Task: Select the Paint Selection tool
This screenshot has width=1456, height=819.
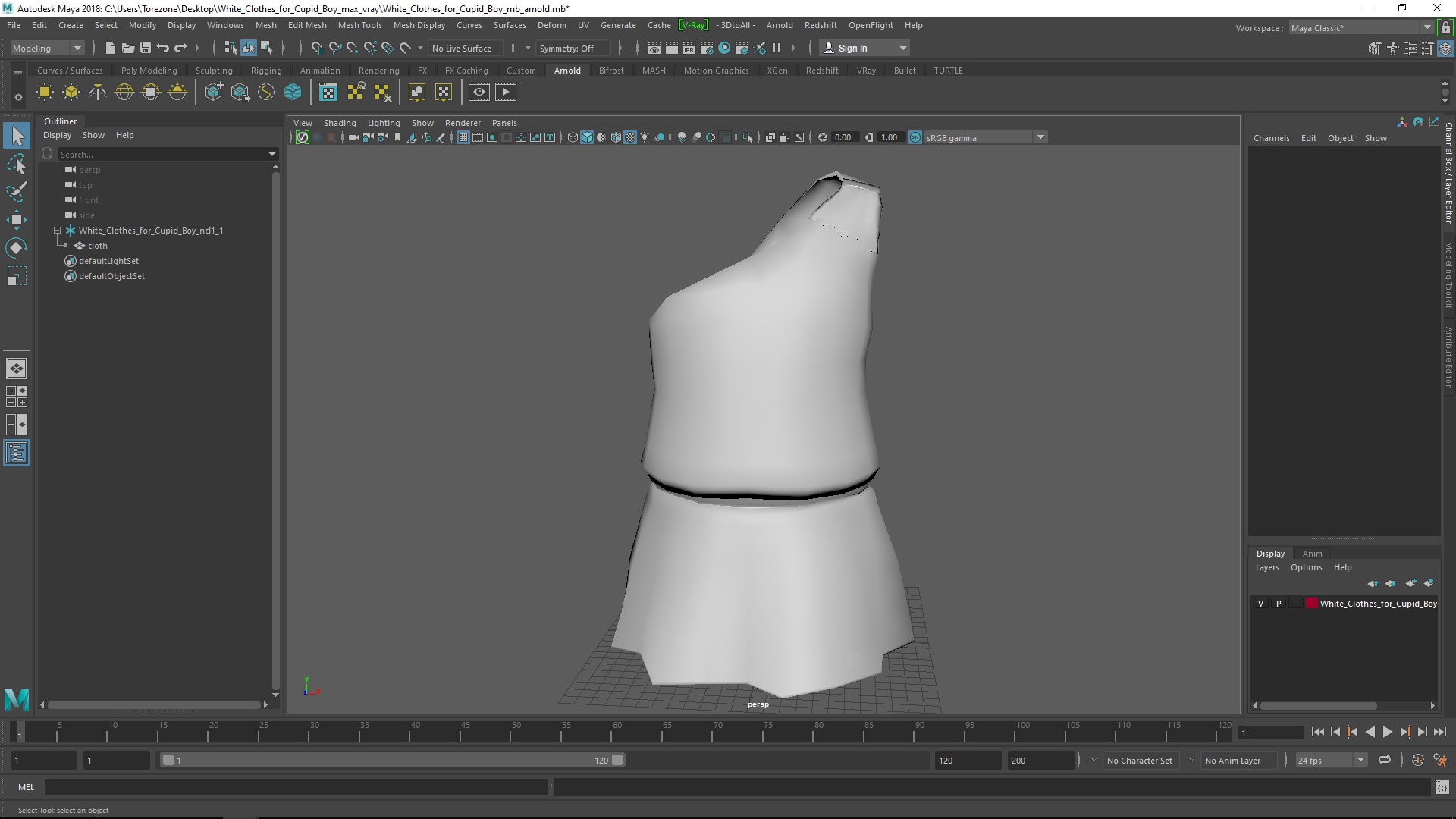Action: coord(17,192)
